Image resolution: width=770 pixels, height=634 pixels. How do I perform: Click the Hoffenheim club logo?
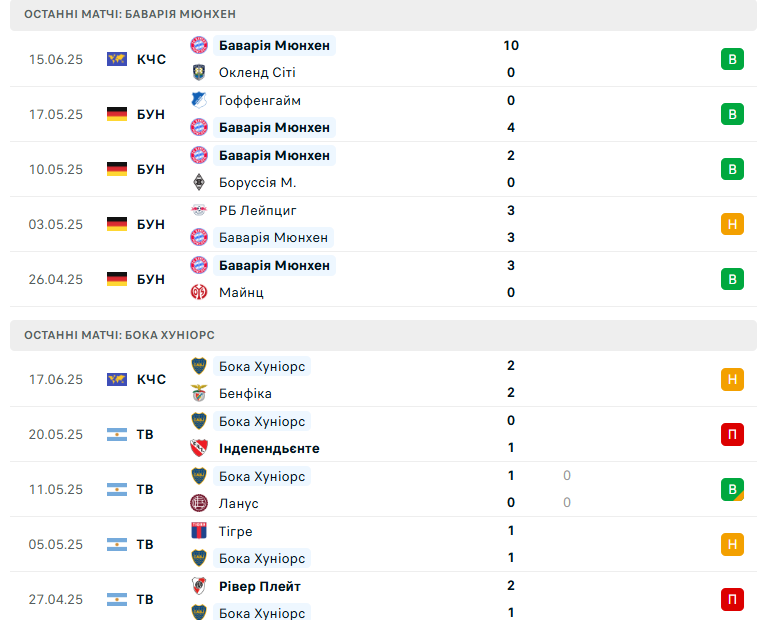199,100
